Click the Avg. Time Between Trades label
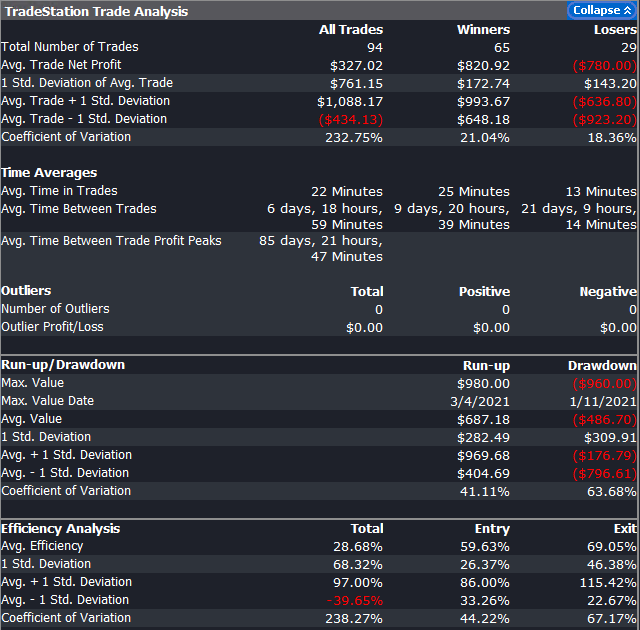 point(79,209)
